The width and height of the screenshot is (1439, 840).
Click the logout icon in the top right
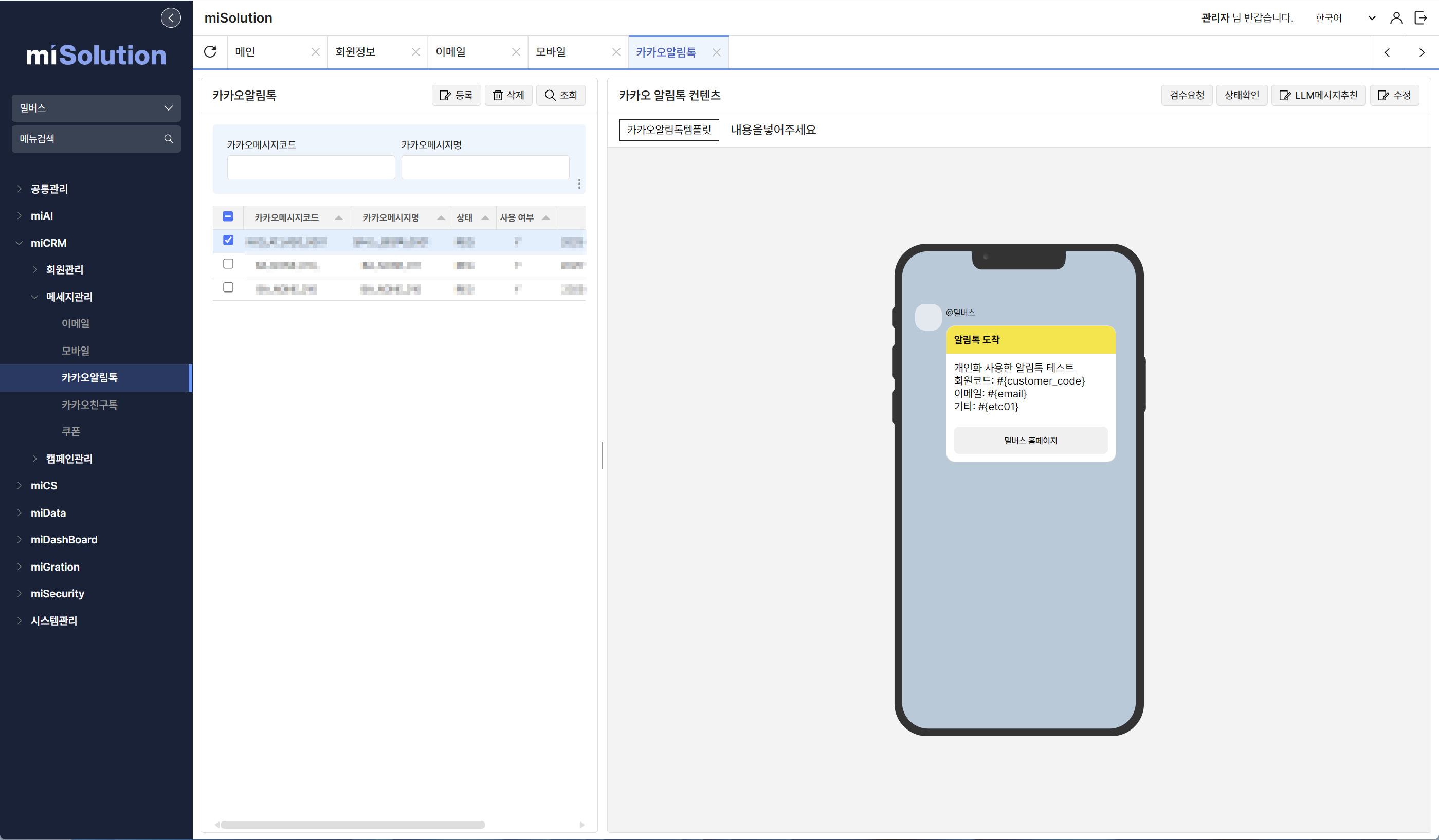[1420, 17]
